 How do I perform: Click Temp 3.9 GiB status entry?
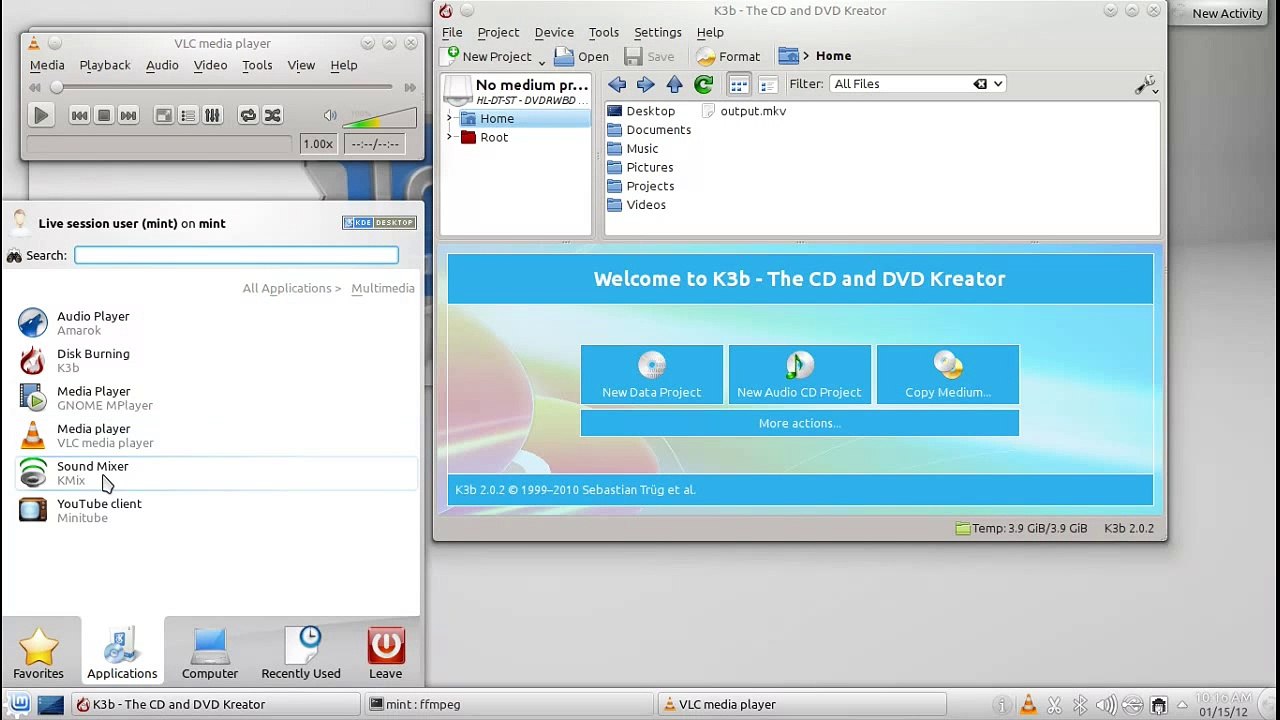click(1021, 528)
